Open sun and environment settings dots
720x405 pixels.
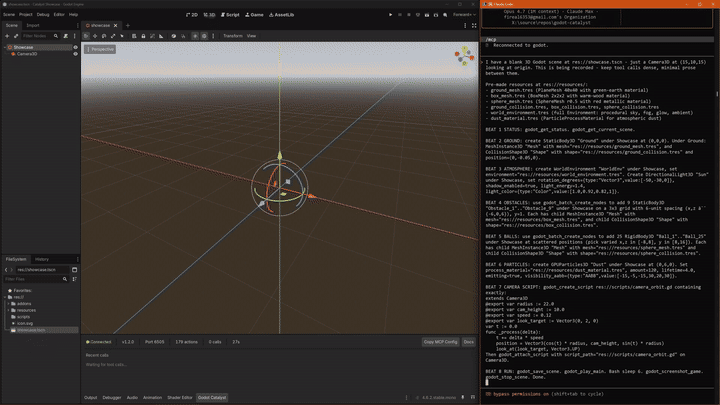pyautogui.click(x=213, y=36)
